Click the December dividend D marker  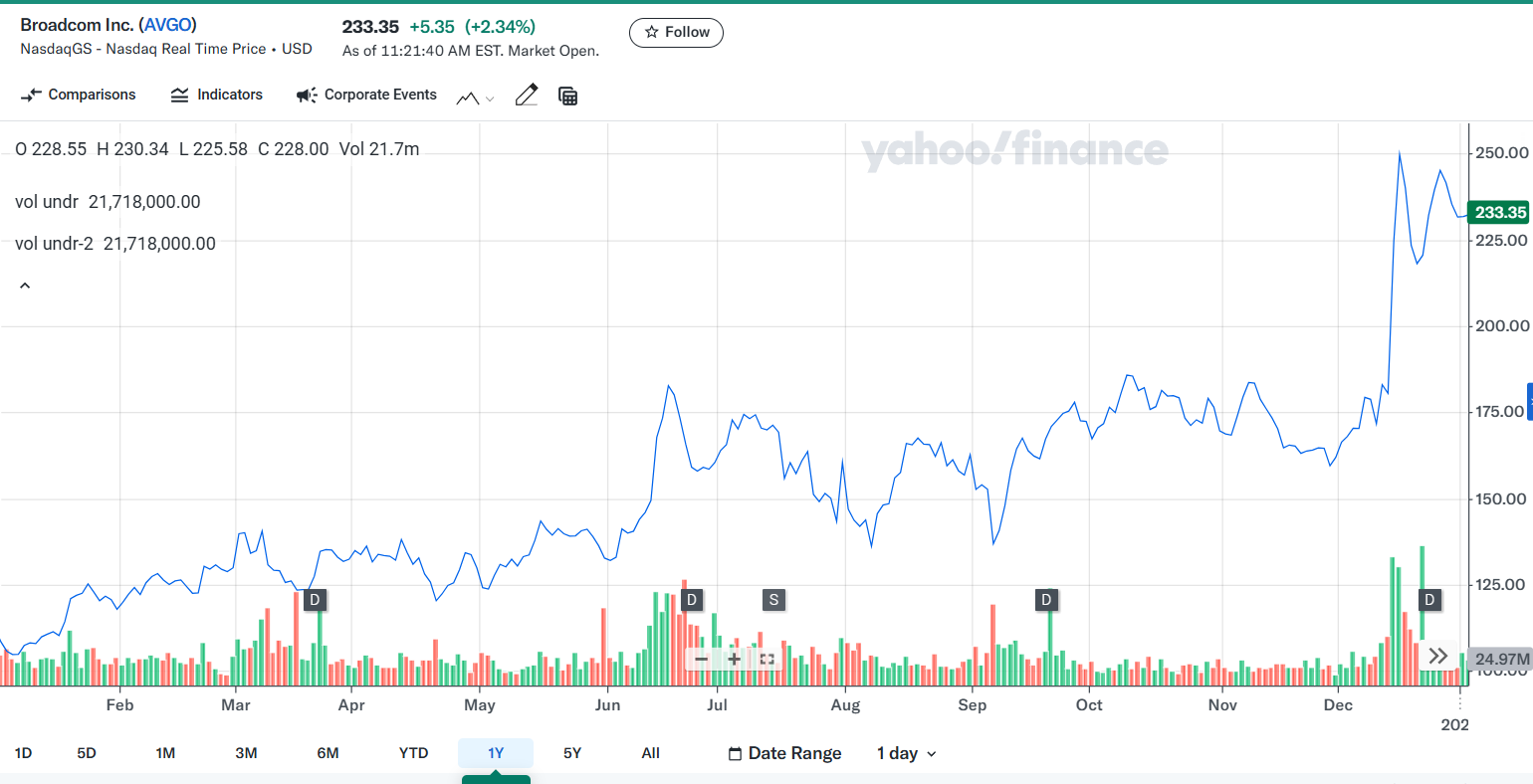tap(1429, 600)
